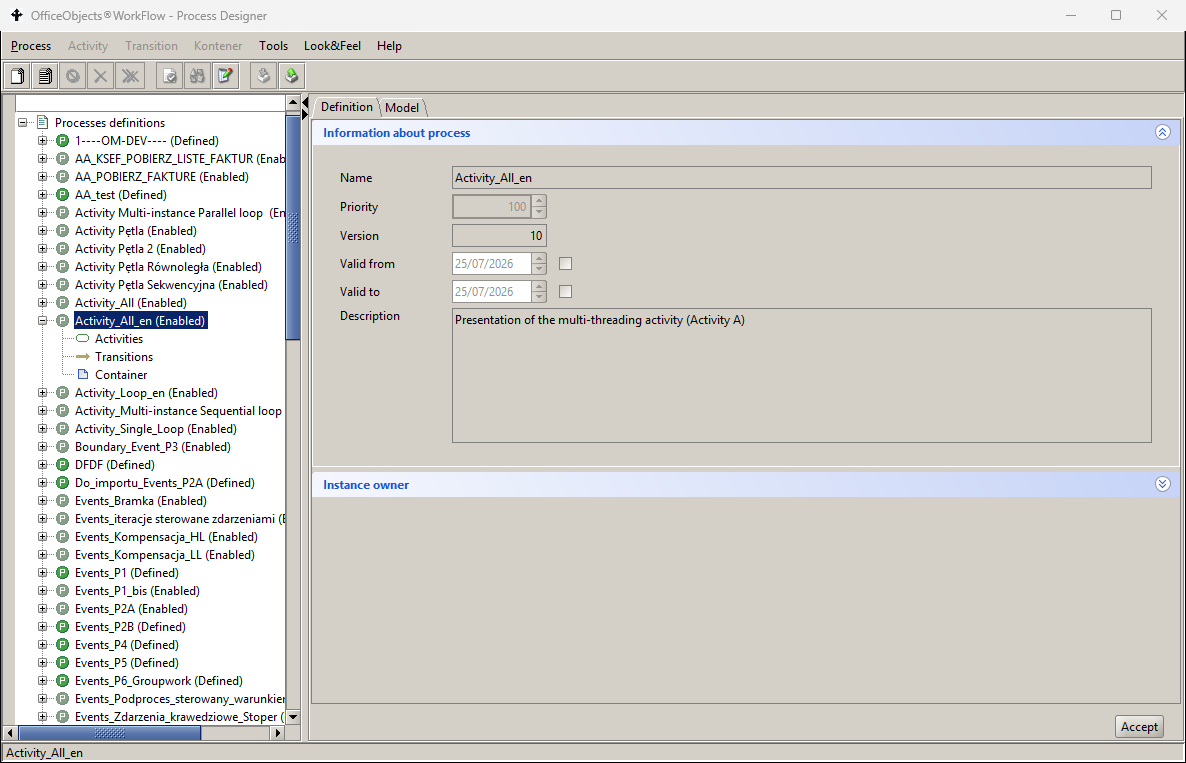The image size is (1186, 763).
Task: Open the Tools menu
Action: tap(273, 45)
